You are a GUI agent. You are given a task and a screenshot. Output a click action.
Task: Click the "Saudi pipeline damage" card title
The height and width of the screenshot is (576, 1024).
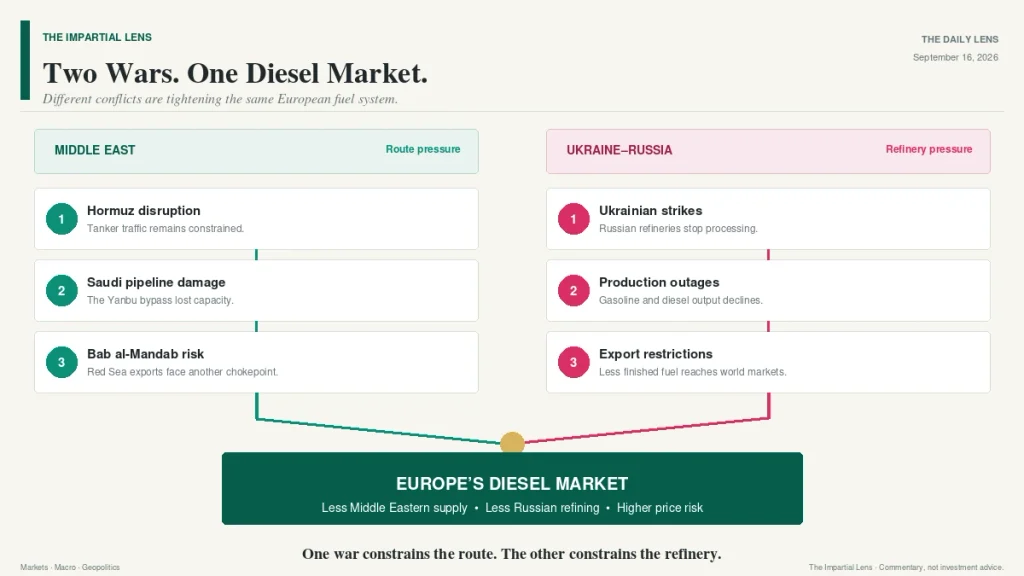(x=156, y=283)
